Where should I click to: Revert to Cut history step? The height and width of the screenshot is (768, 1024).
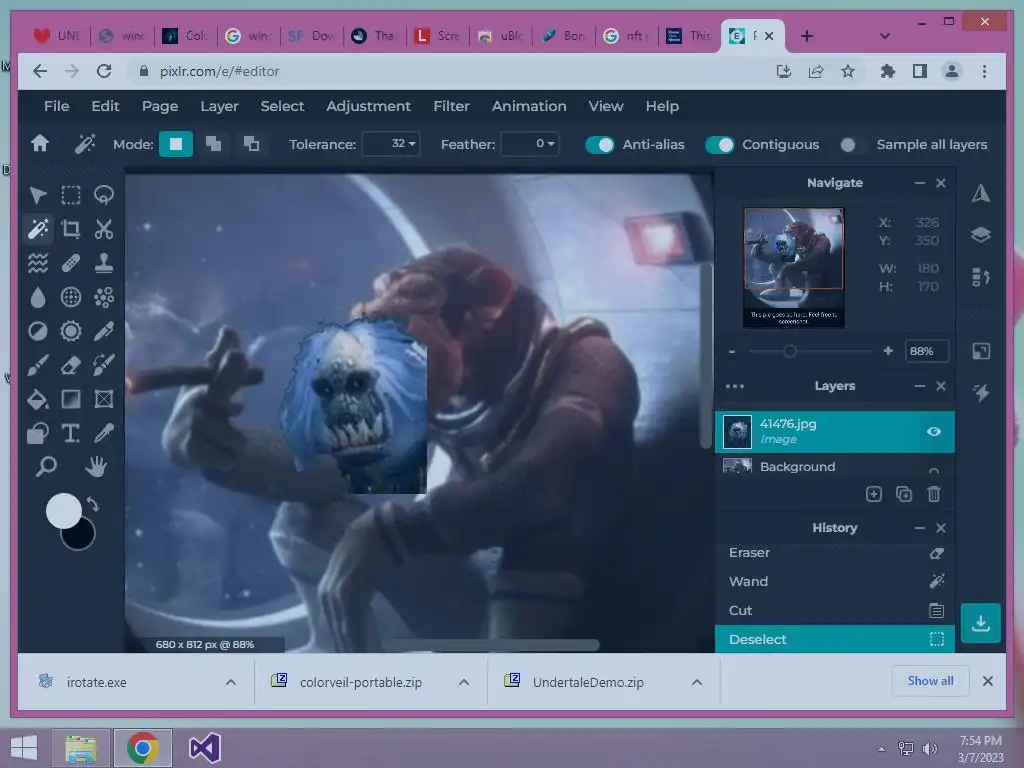[835, 610]
